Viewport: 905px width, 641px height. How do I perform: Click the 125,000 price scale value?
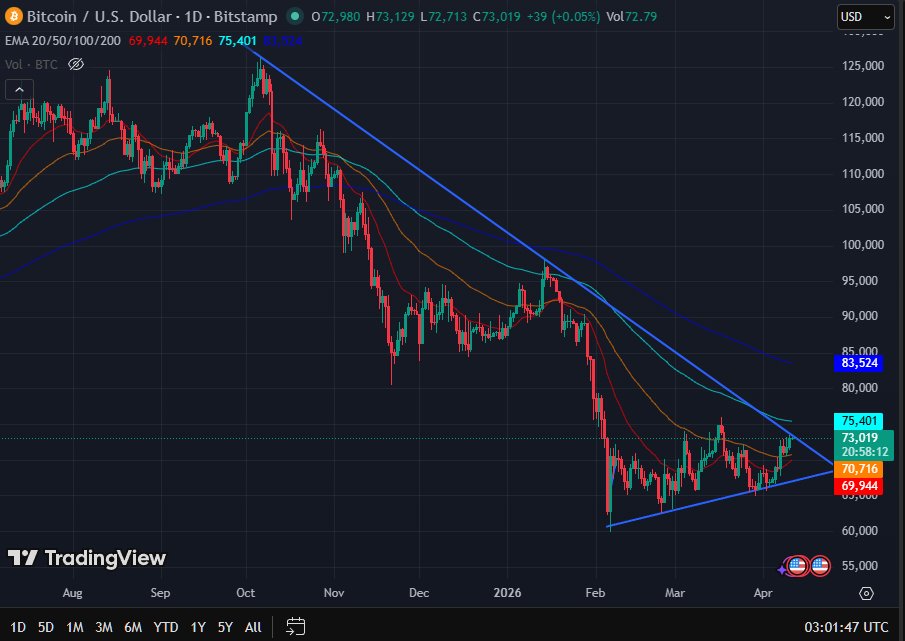(863, 66)
